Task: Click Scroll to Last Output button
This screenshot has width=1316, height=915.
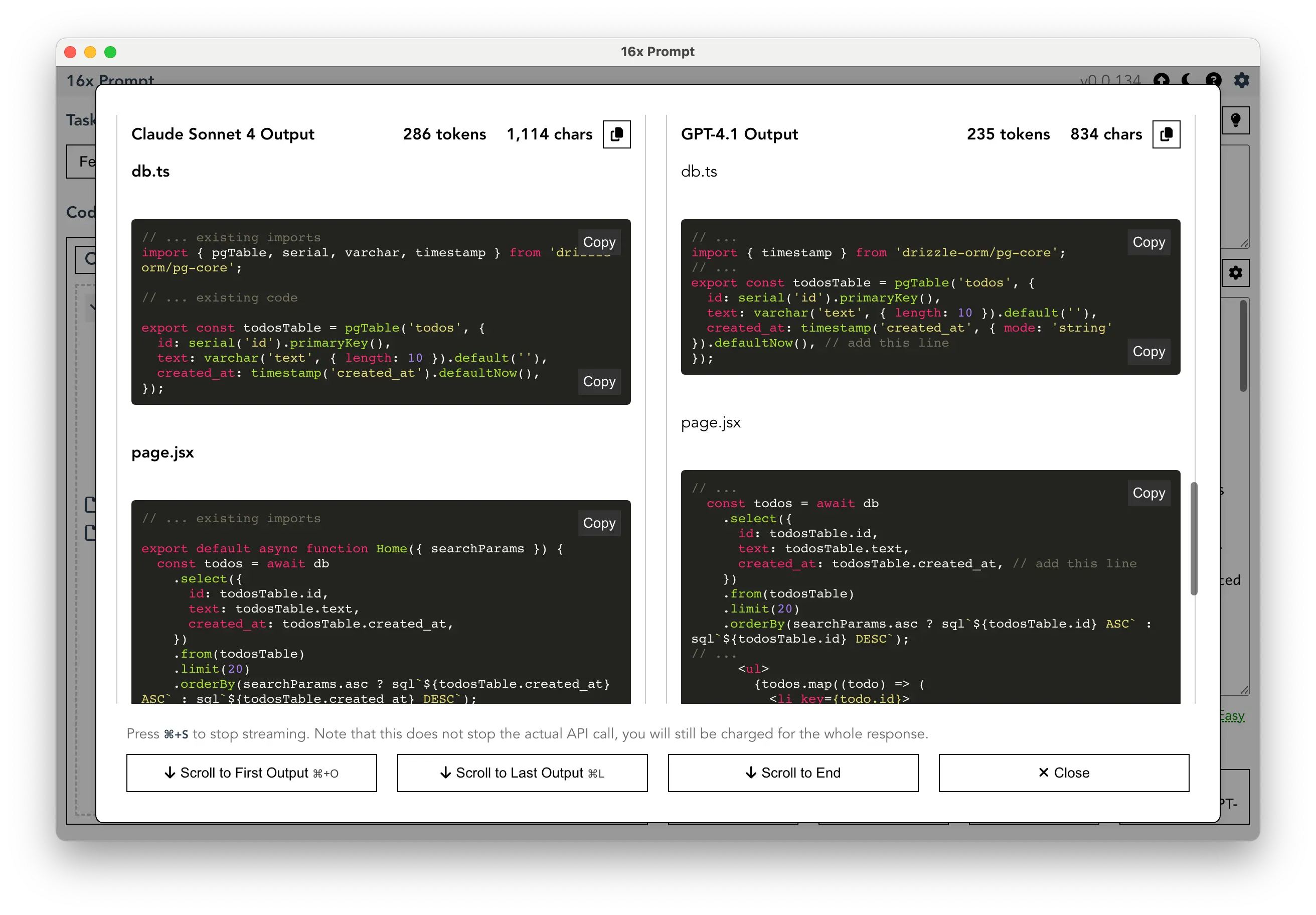Action: 522,773
